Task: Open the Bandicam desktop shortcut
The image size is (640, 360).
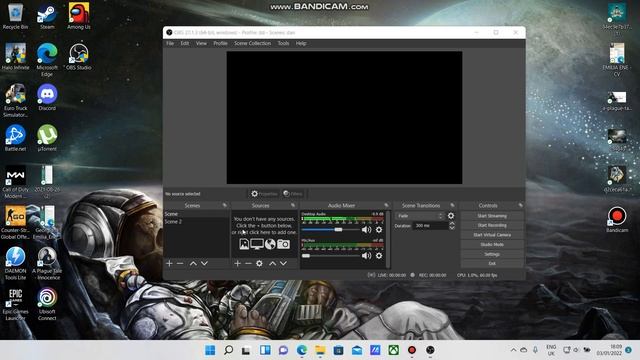Action: (x=617, y=219)
